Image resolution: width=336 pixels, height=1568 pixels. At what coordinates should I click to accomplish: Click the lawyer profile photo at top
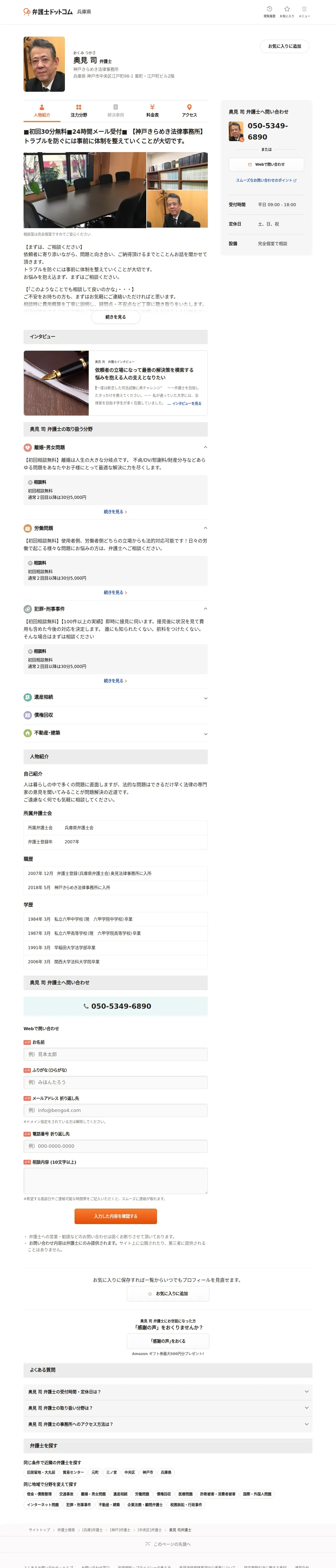pos(44,64)
